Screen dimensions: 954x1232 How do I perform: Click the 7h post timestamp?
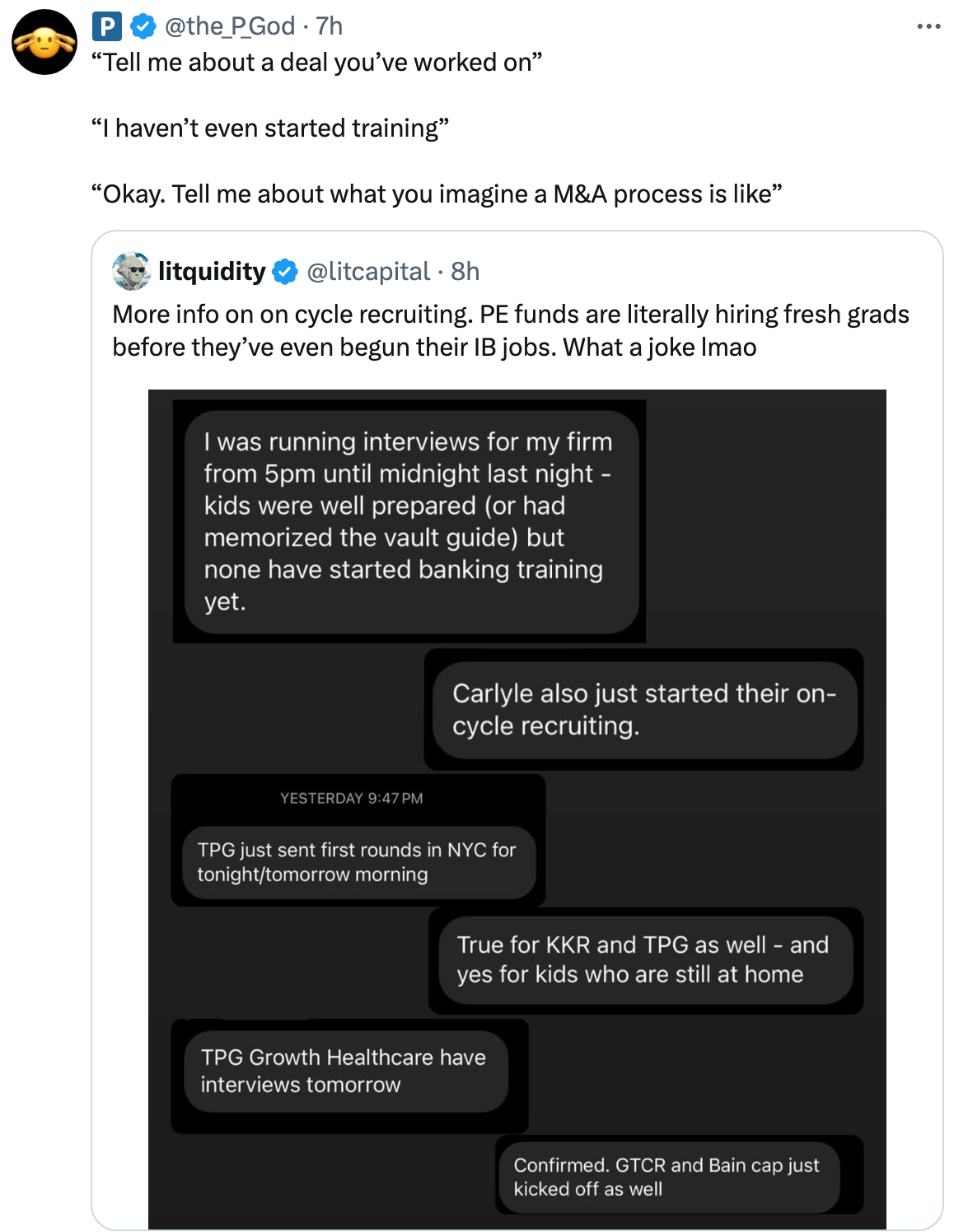point(330,27)
